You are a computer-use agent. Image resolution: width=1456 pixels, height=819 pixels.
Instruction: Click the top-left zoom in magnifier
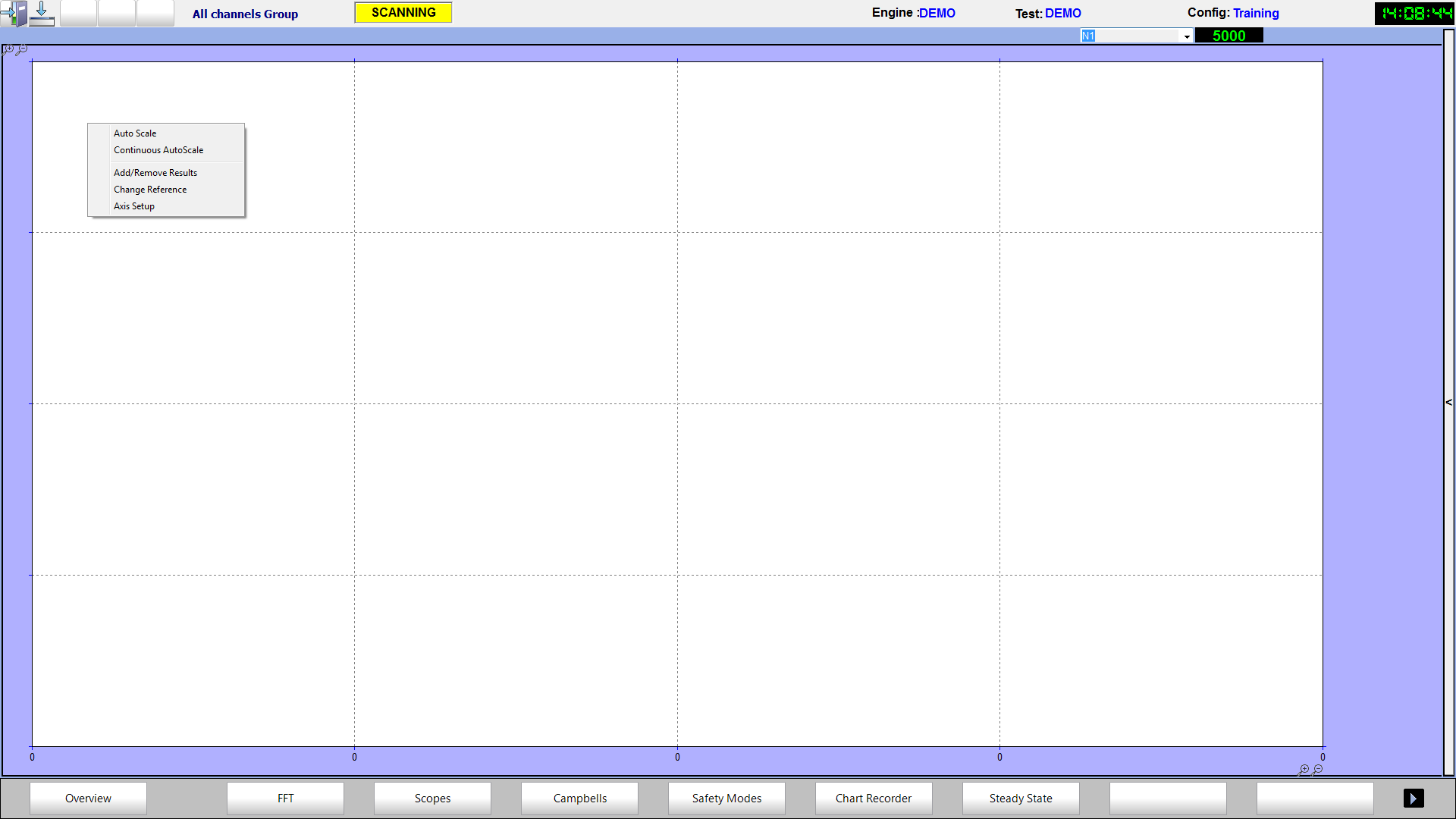8,49
